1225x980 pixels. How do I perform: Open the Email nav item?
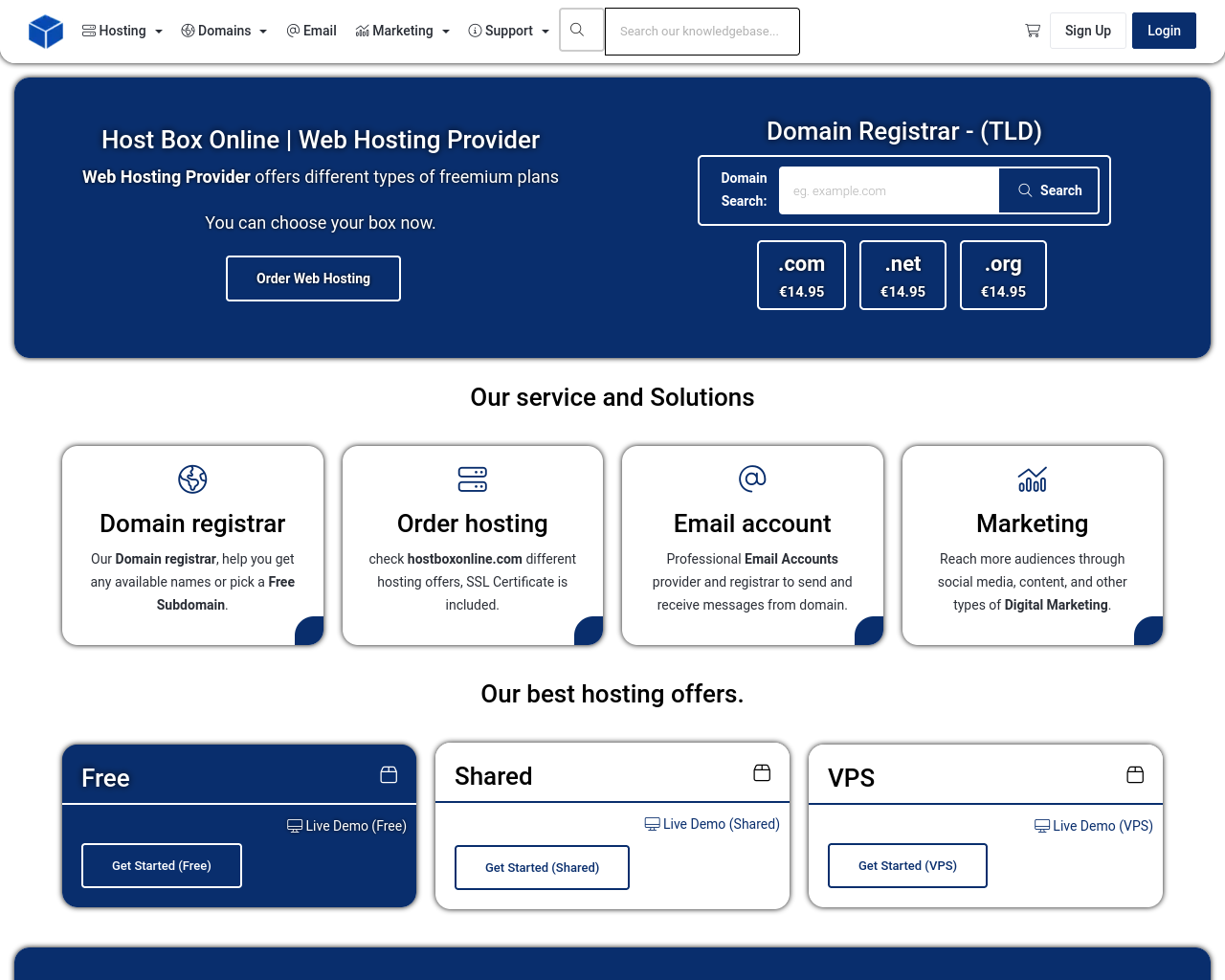(312, 31)
